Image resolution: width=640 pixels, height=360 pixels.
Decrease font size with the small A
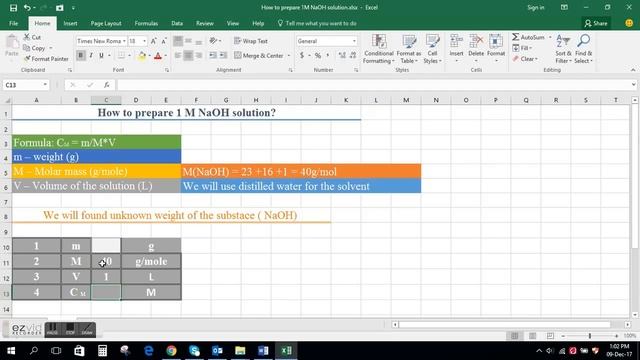[164, 41]
